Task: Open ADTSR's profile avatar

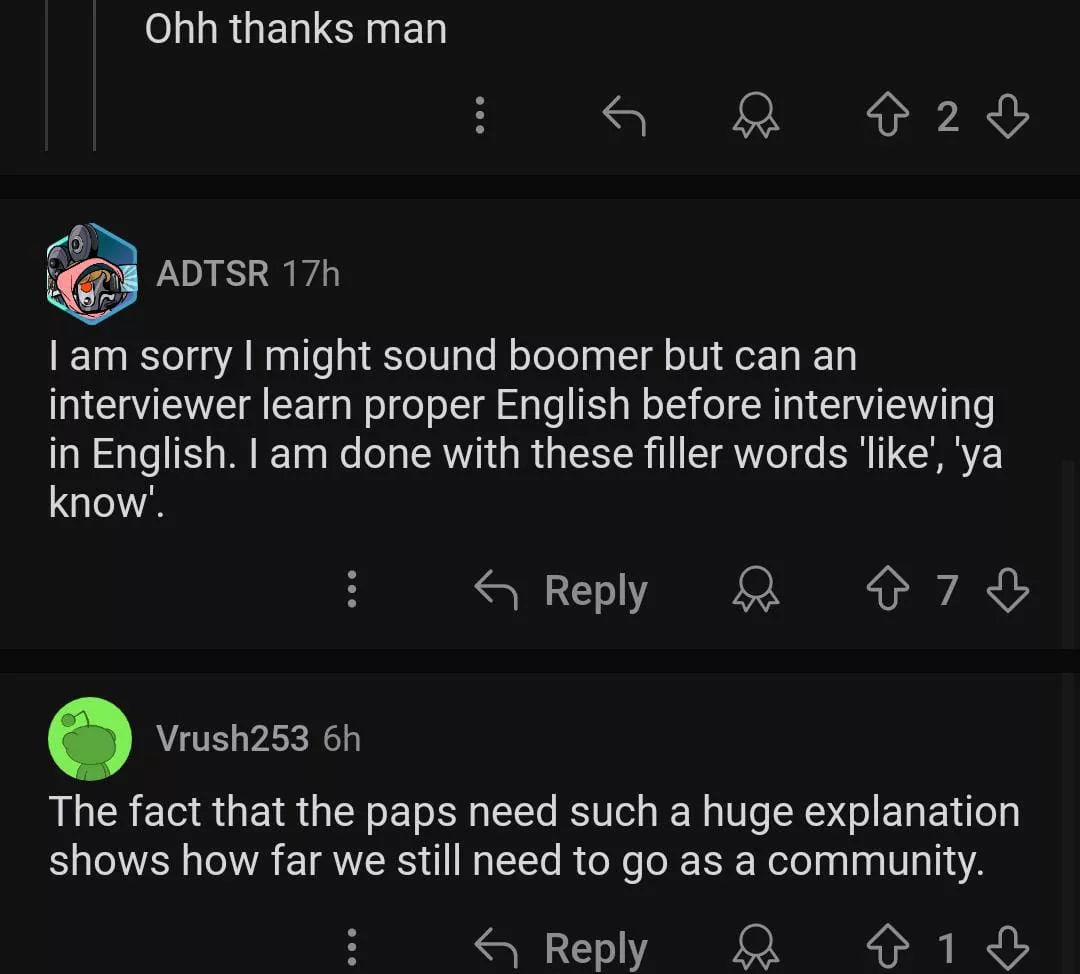Action: click(x=91, y=273)
